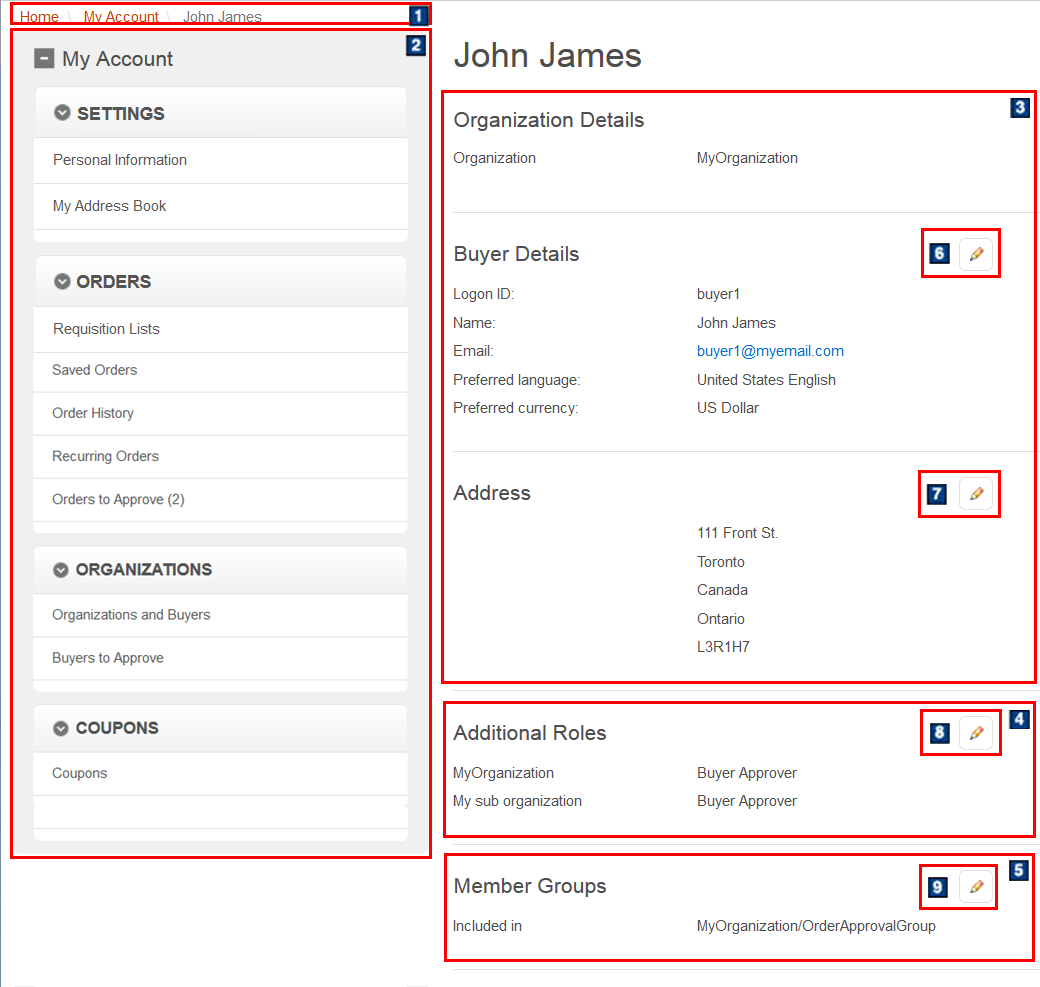Go to the Home breadcrumb link
Viewport: 1040px width, 987px height.
[x=39, y=17]
